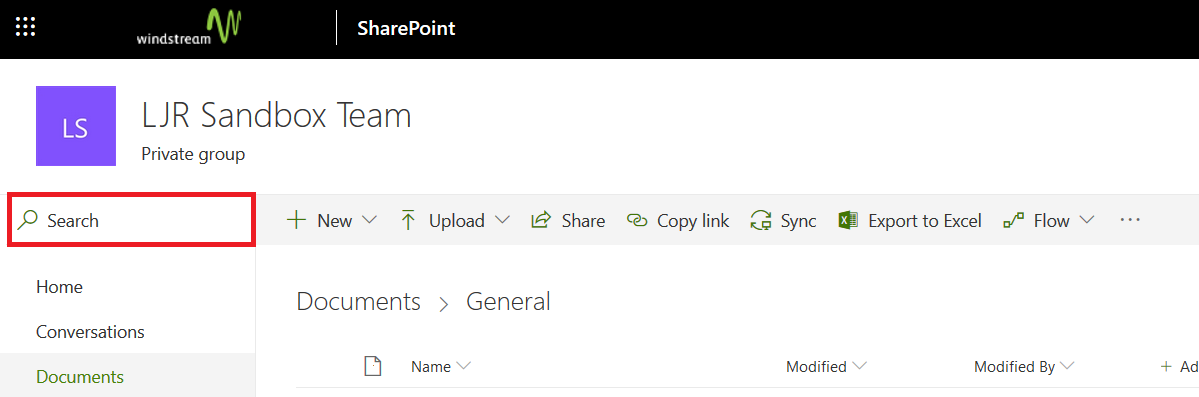Go to Home in the navigation

point(60,288)
